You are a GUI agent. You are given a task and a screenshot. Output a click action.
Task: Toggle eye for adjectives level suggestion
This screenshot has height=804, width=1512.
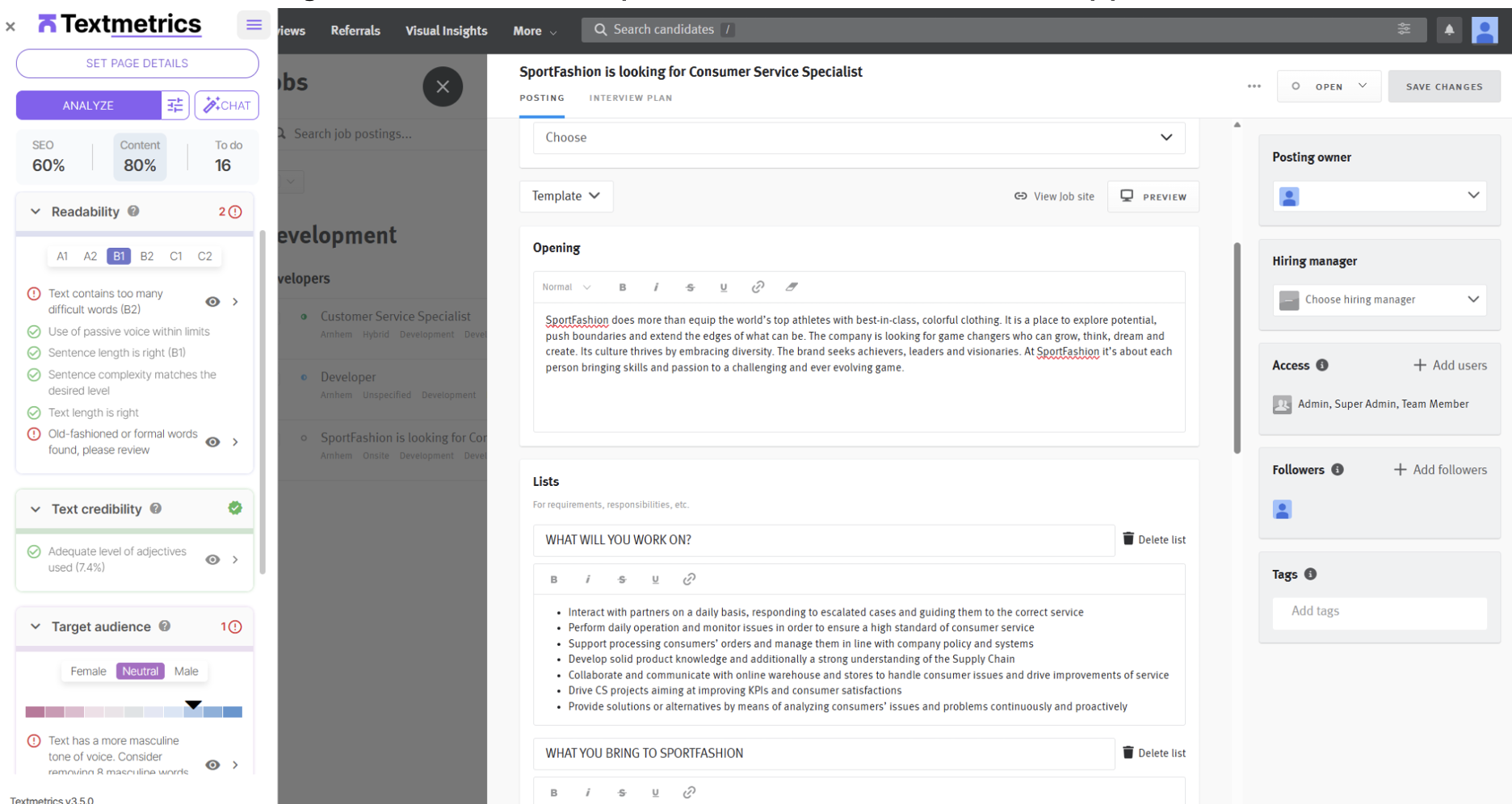pos(212,559)
